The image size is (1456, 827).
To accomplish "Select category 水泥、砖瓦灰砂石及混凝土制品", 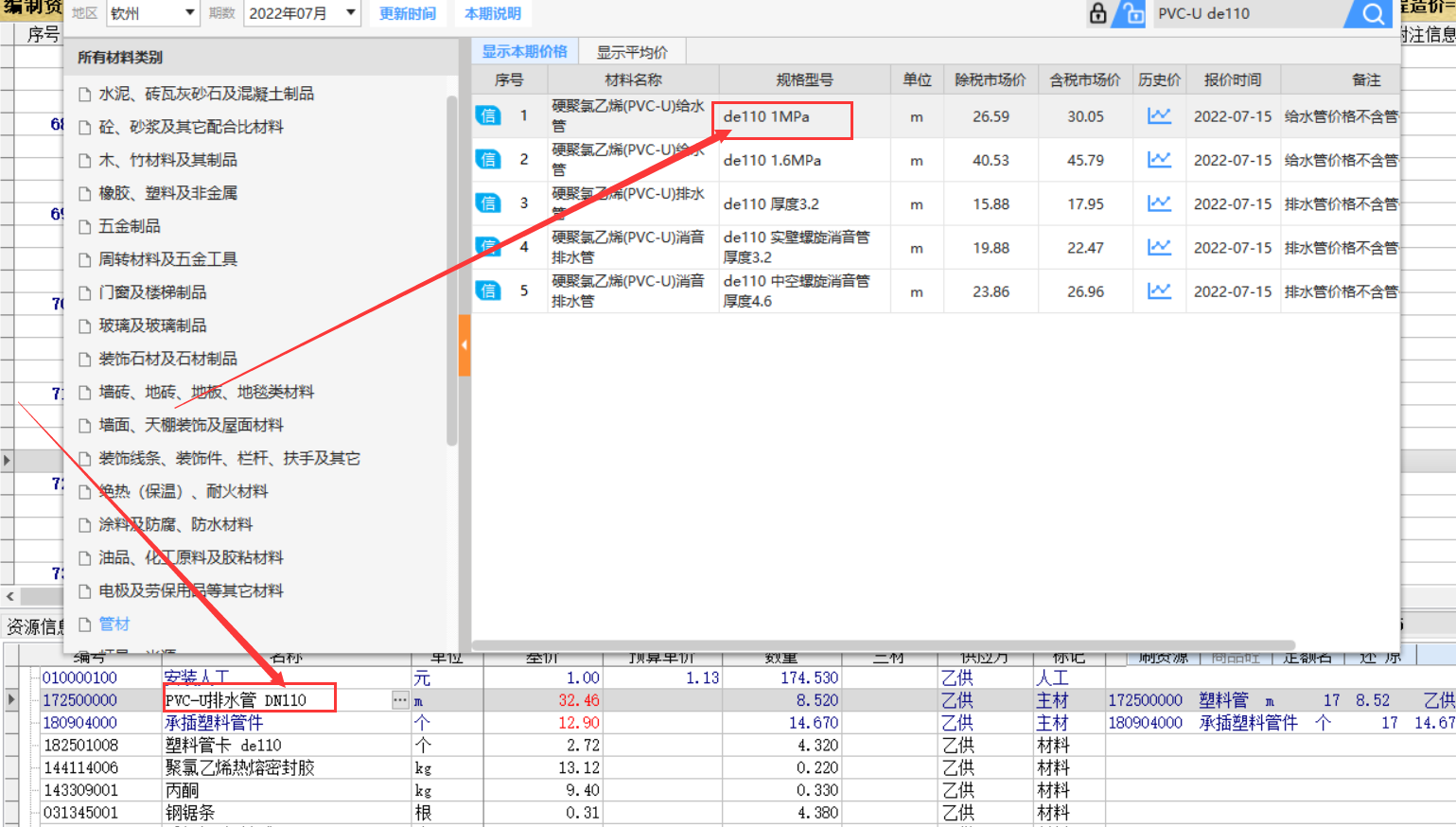I will [x=206, y=94].
